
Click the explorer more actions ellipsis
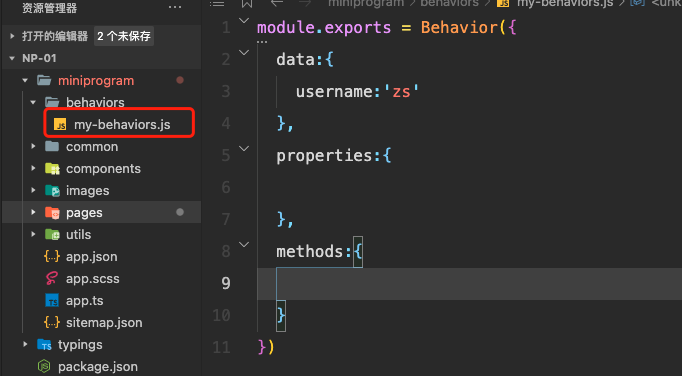point(175,7)
